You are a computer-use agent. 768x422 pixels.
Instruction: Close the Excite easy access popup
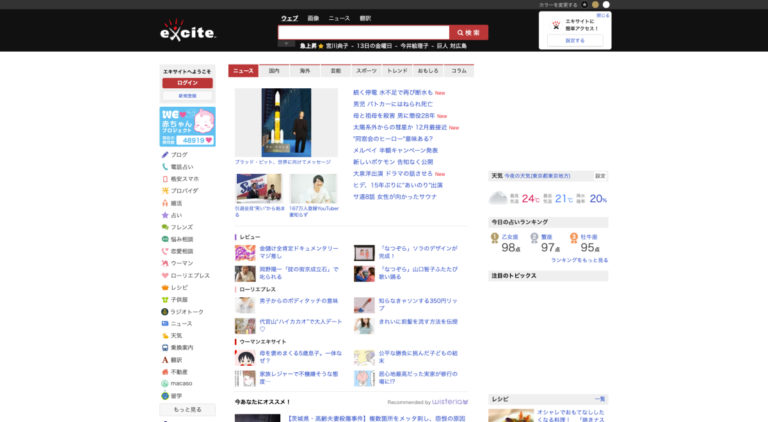pos(603,15)
